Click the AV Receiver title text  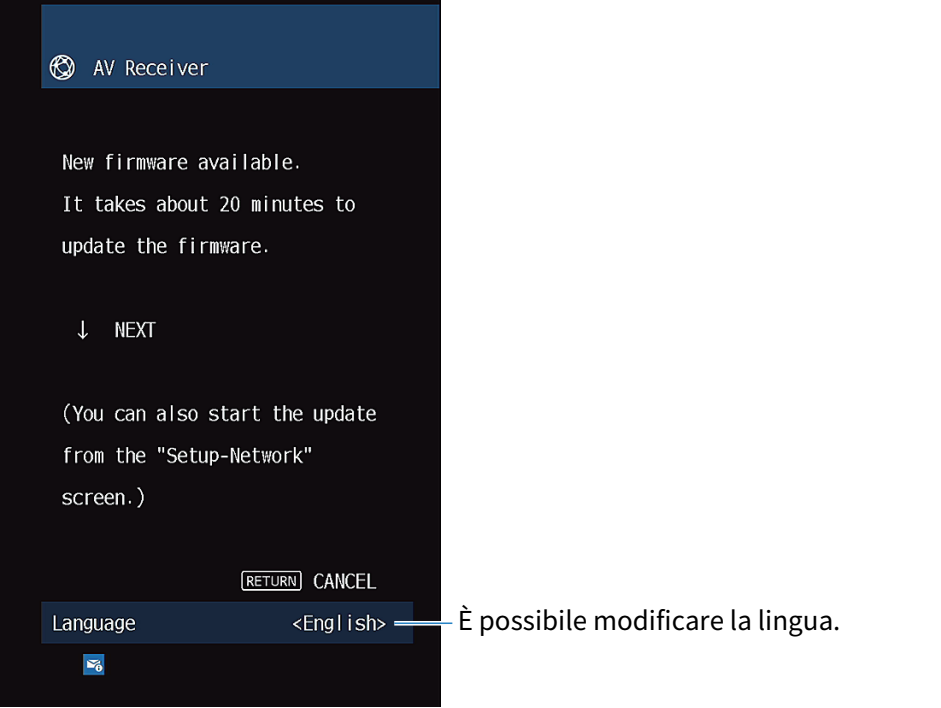(x=150, y=68)
